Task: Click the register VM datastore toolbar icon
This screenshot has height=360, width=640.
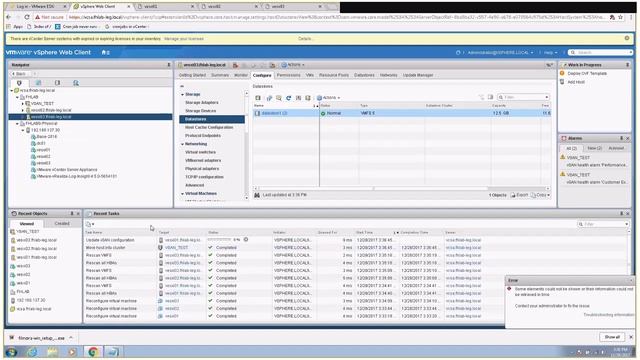Action: coord(269,98)
